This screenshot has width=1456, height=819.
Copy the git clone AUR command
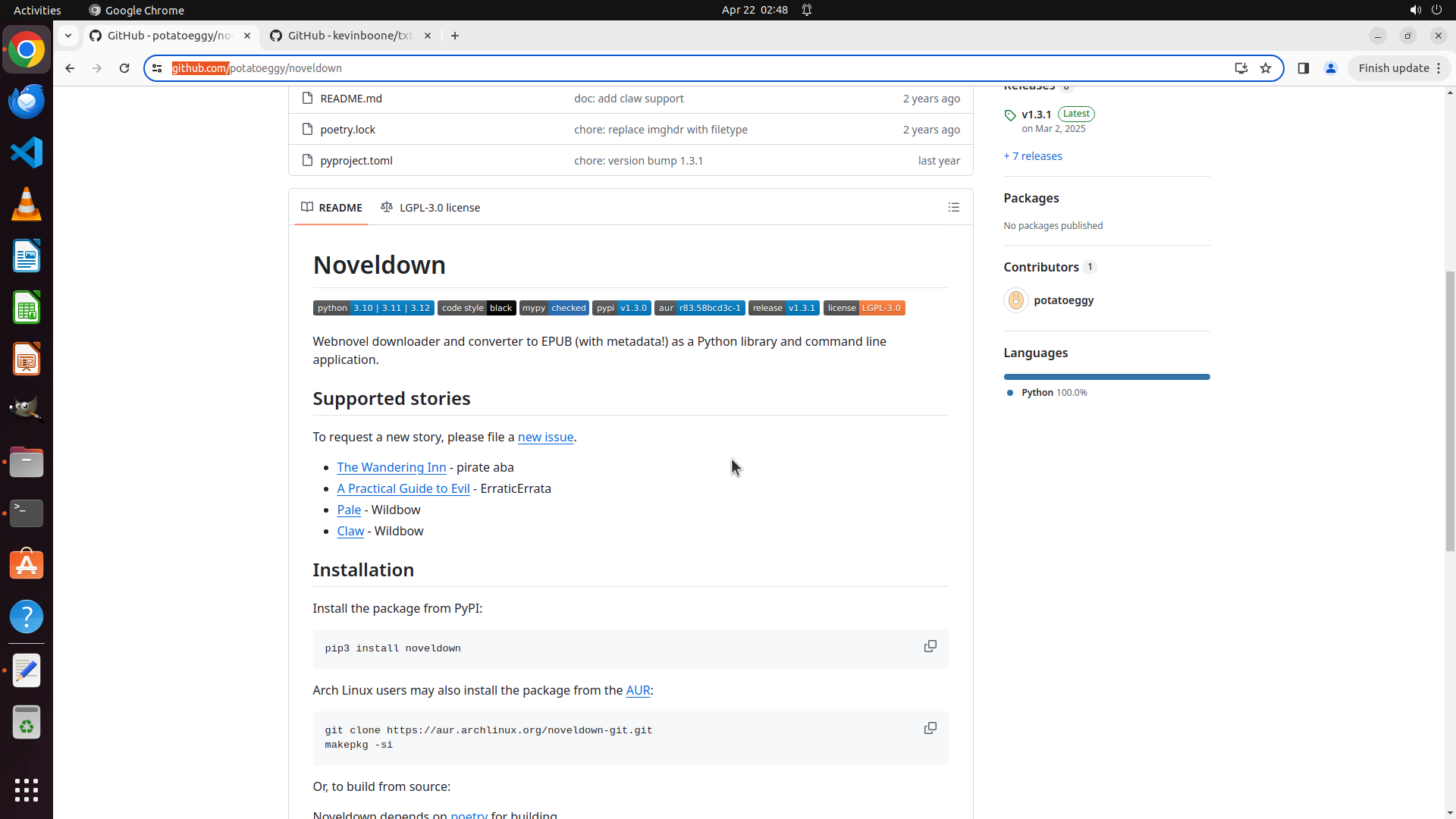point(930,728)
